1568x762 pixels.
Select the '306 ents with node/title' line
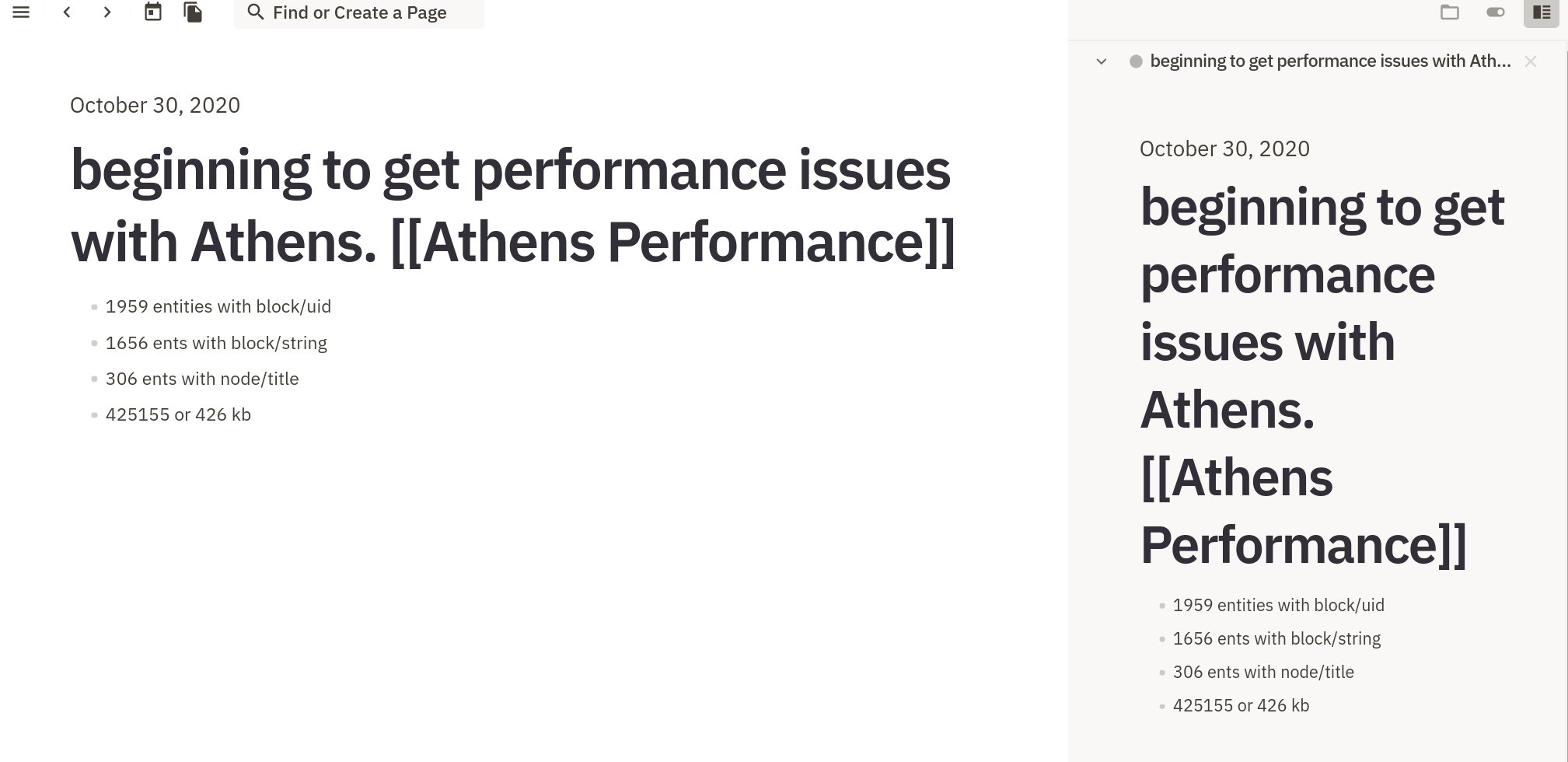point(202,379)
